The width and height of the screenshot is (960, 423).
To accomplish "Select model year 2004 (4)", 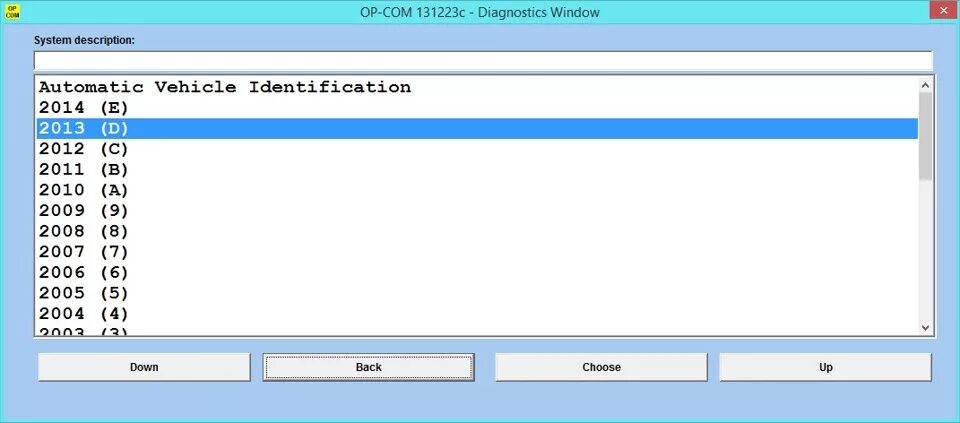I will (477, 313).
